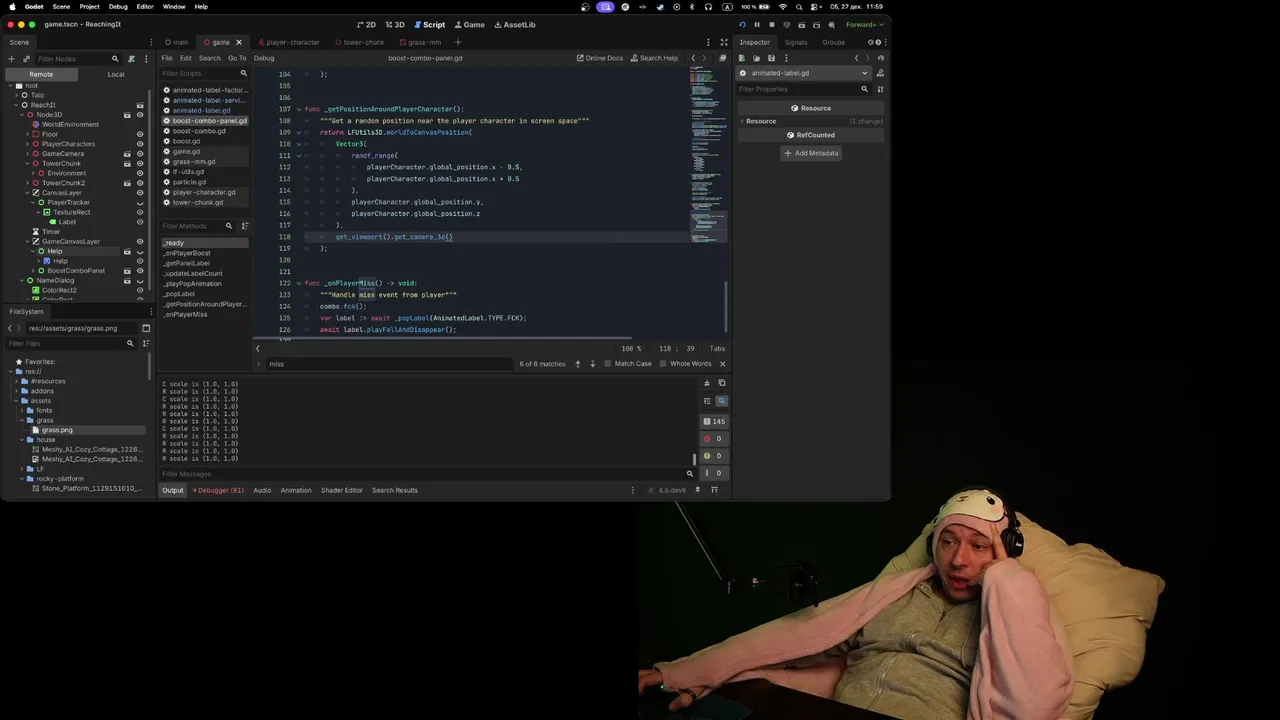Switch to Local scene tree

pyautogui.click(x=116, y=74)
